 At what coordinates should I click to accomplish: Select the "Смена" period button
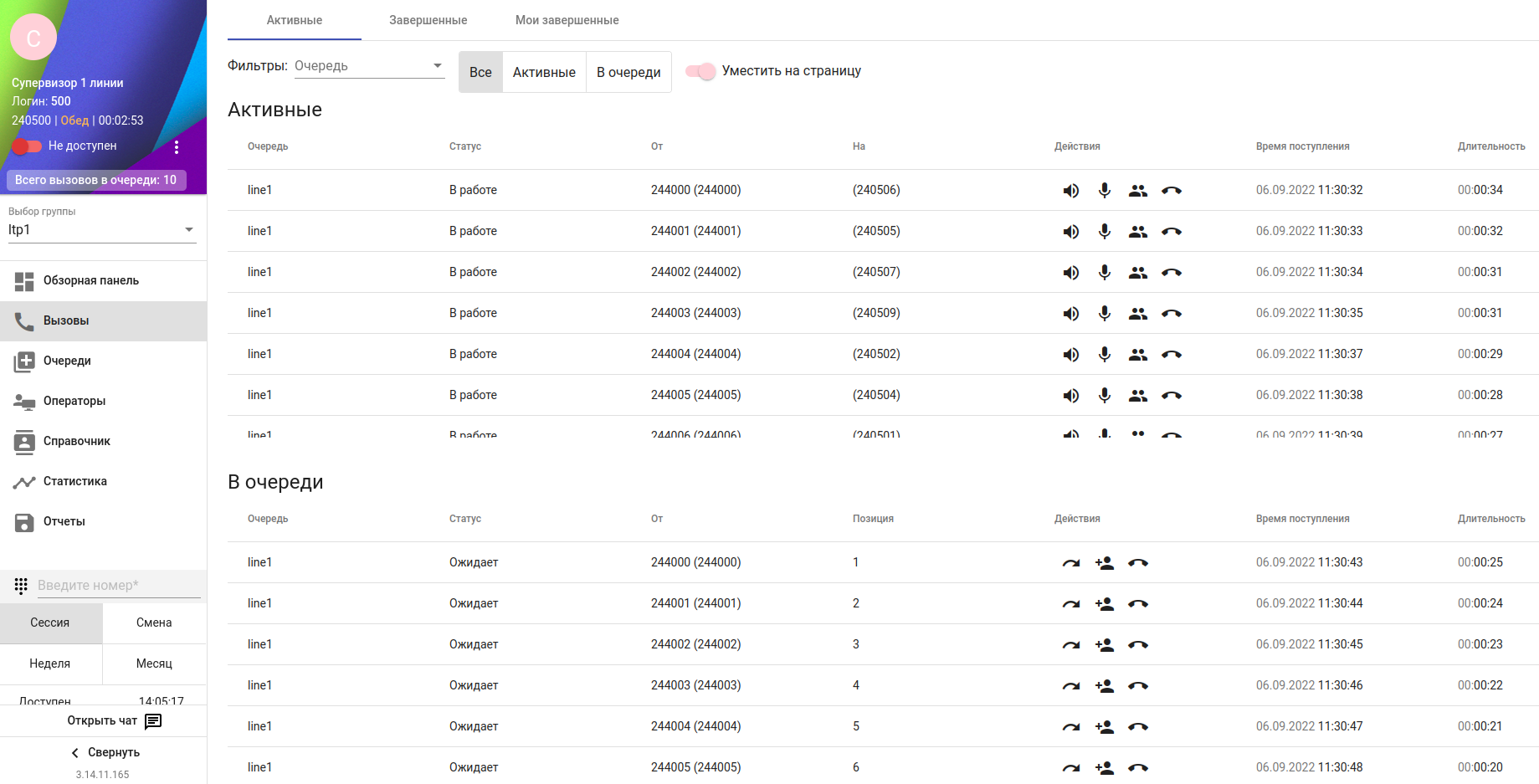tap(154, 623)
